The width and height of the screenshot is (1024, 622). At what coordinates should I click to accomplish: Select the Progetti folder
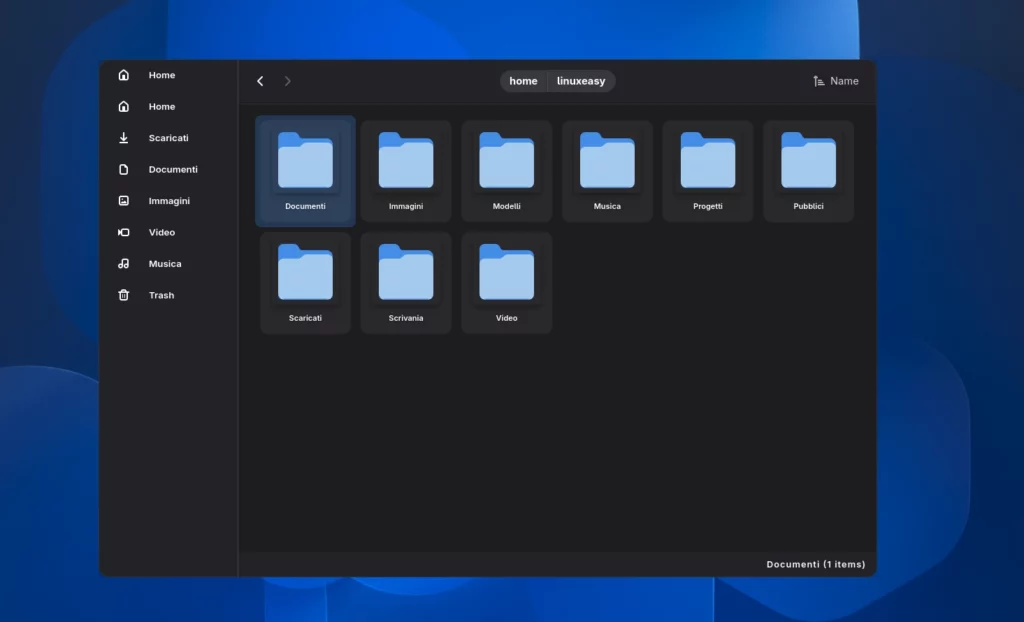click(708, 168)
